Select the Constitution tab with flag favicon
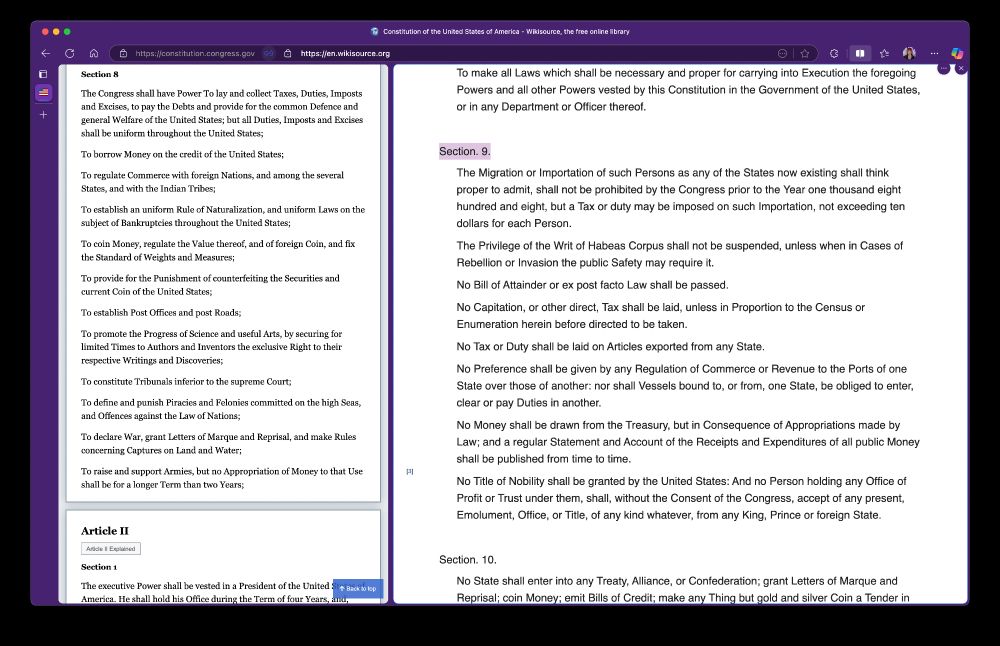 [x=43, y=92]
